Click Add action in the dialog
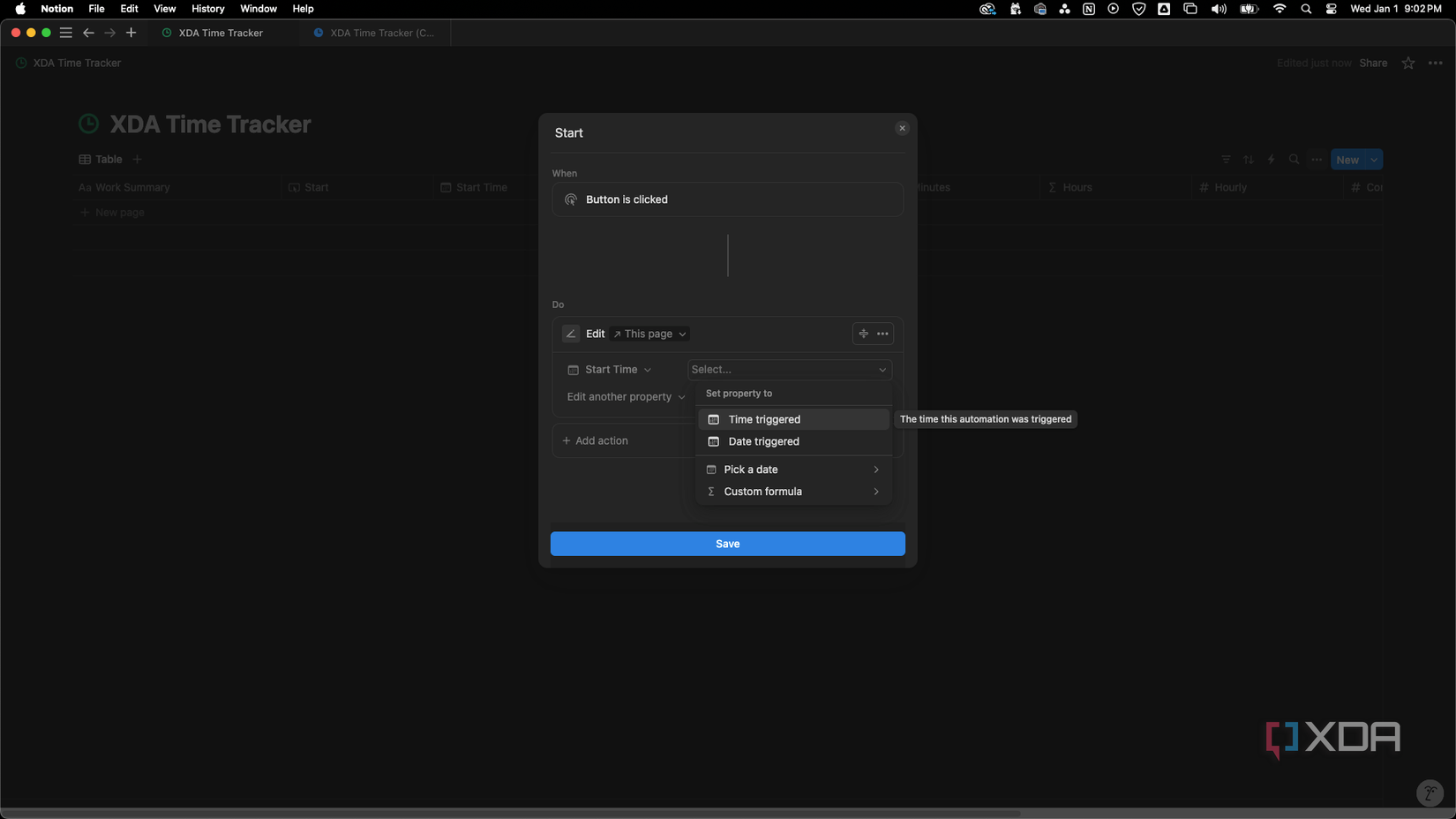 click(x=596, y=440)
